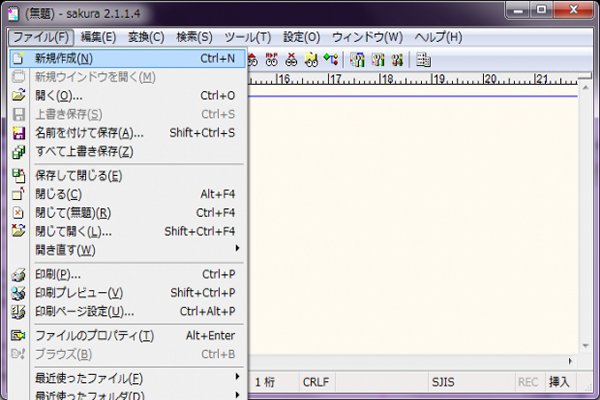Click the SJIS encoding field in status bar
Viewport: 600px width, 400px height.
(x=443, y=382)
